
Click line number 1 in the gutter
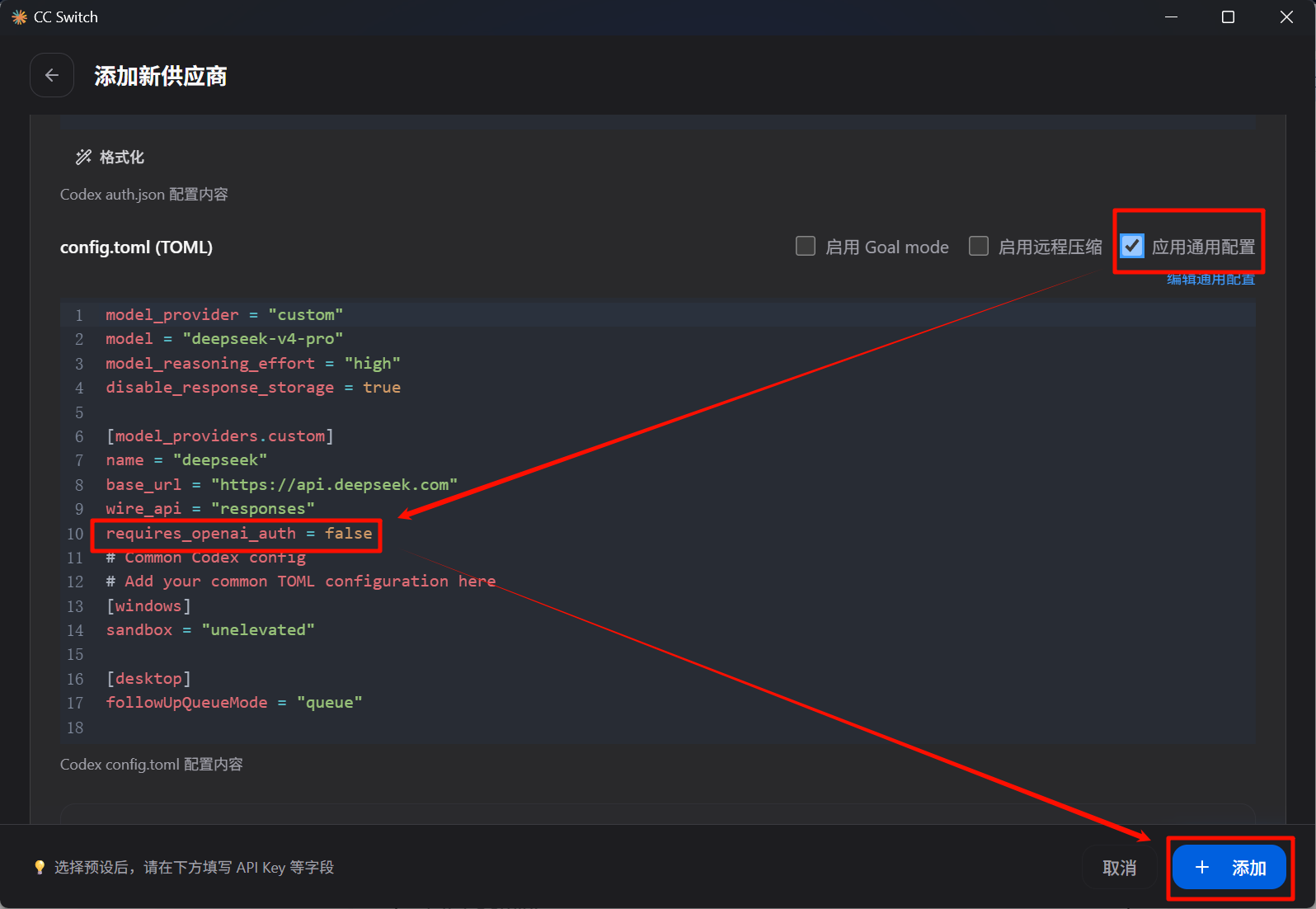coord(79,315)
